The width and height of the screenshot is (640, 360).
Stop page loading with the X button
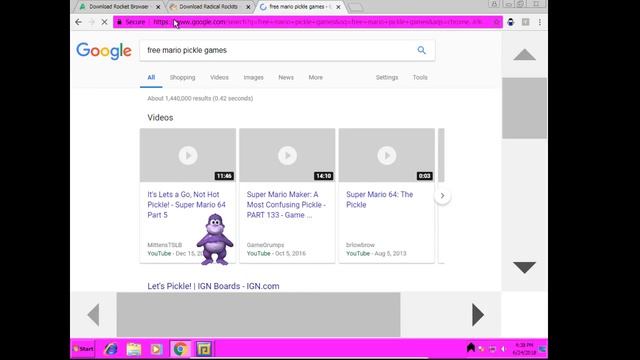pos(104,22)
